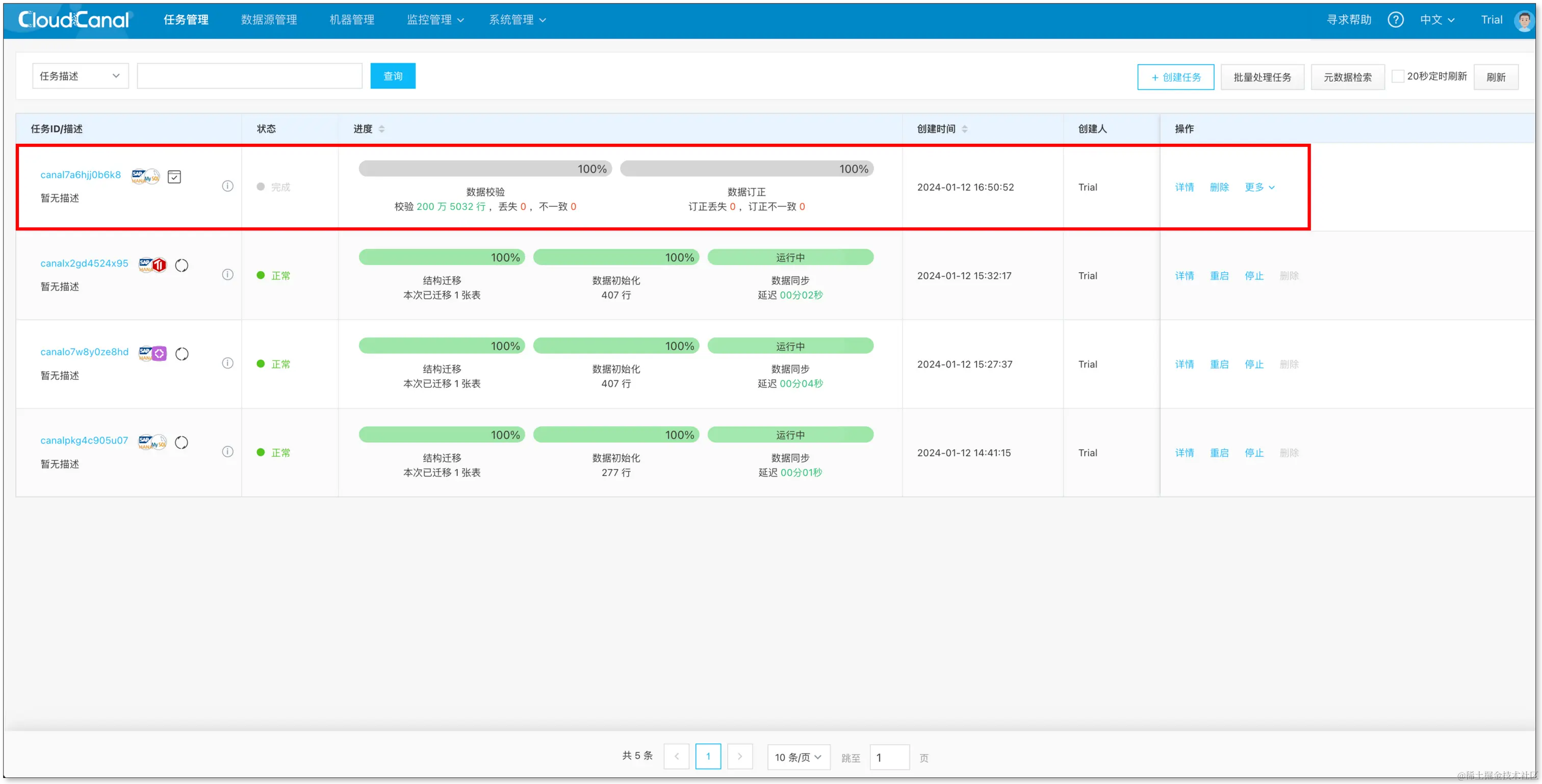Click 详情 for canalpkg4c905u07
This screenshot has height=784, width=1542.
1184,453
